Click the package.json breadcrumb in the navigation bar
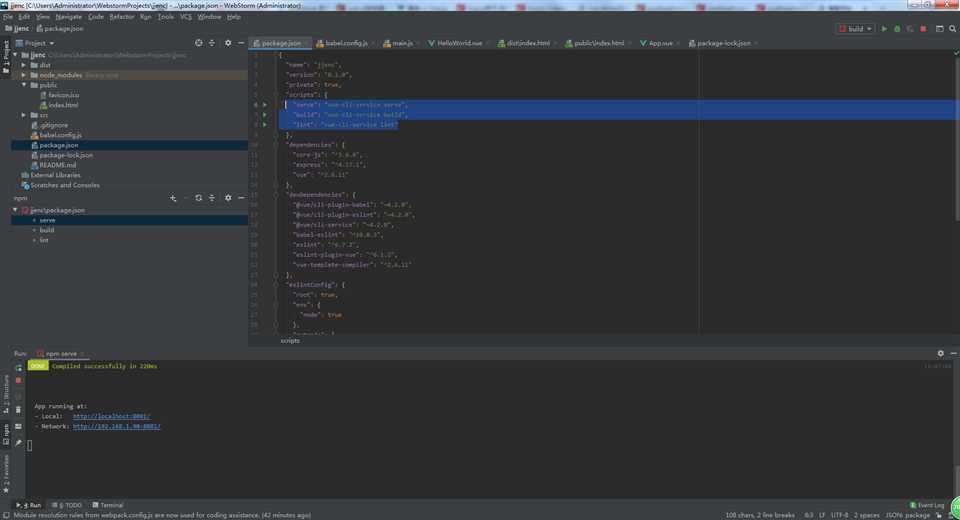Image resolution: width=960 pixels, height=520 pixels. (x=60, y=29)
